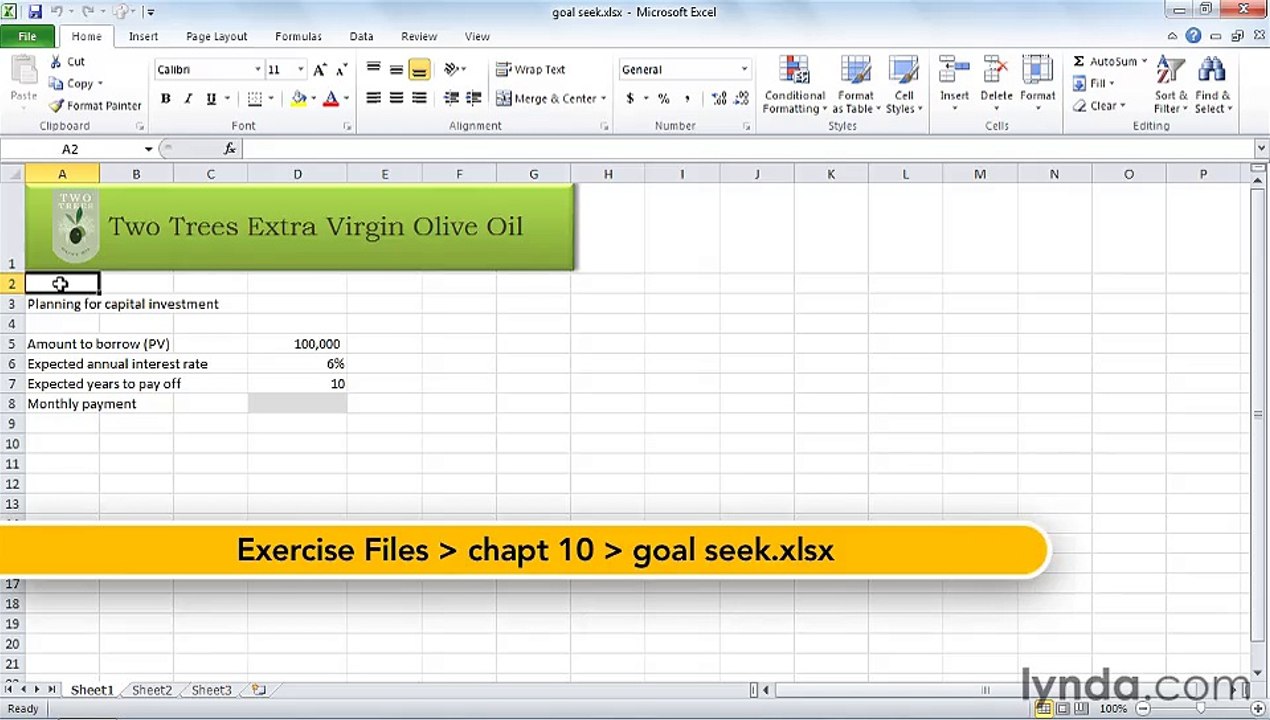Click the Copy command
Image resolution: width=1270 pixels, height=720 pixels.
72,83
